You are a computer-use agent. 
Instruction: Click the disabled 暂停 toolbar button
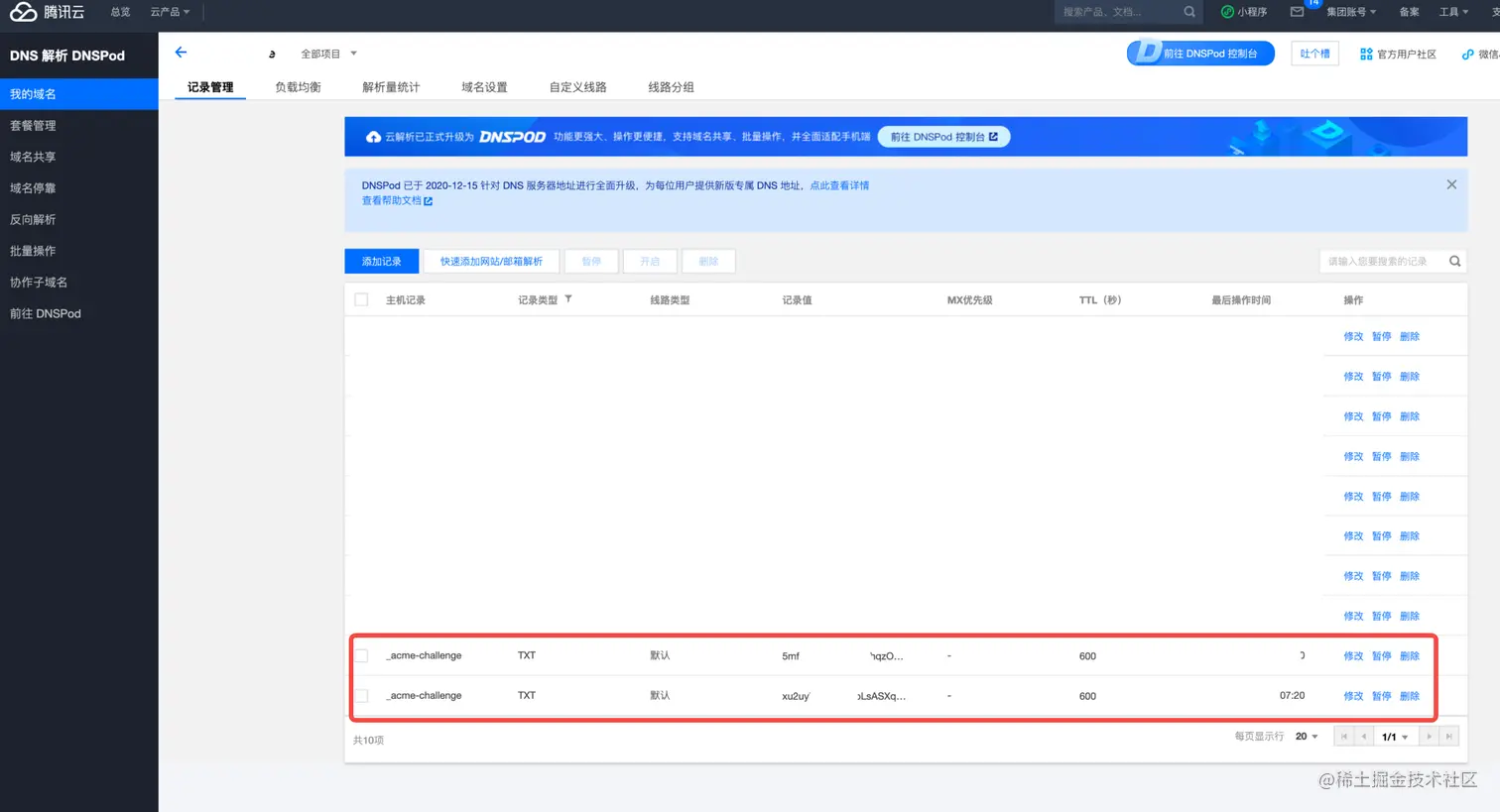591,261
